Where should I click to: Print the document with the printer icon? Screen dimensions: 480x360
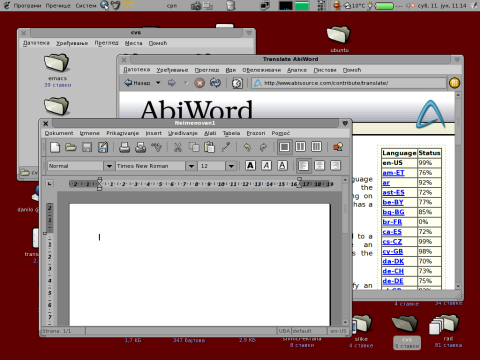(124, 147)
